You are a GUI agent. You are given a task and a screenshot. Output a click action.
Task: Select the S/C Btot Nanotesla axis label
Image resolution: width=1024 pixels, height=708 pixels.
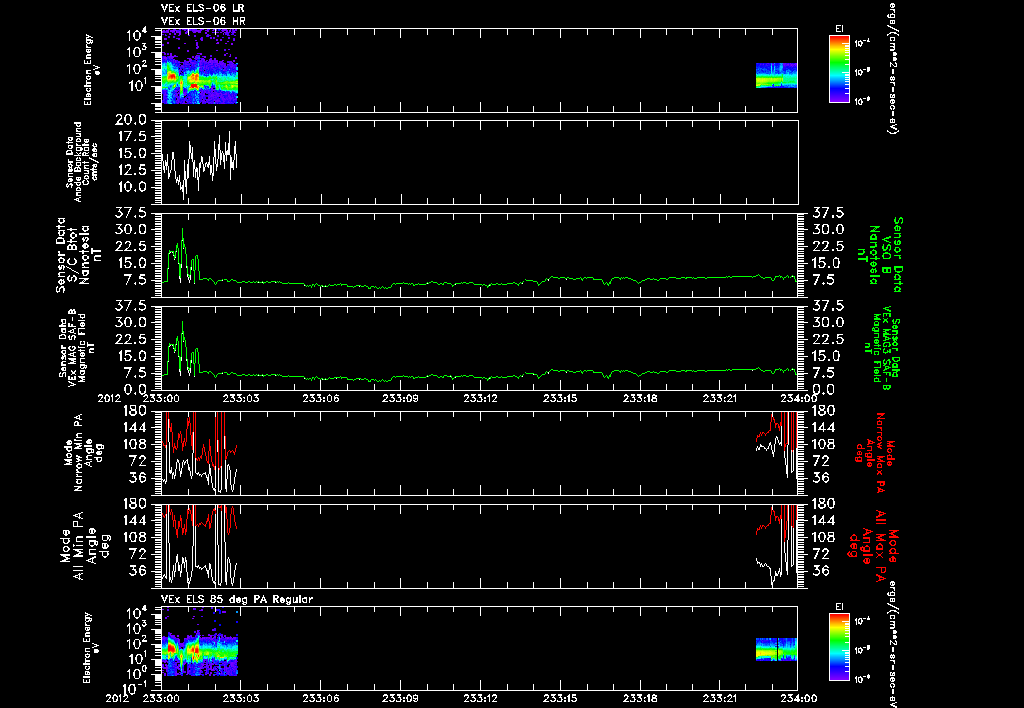79,255
